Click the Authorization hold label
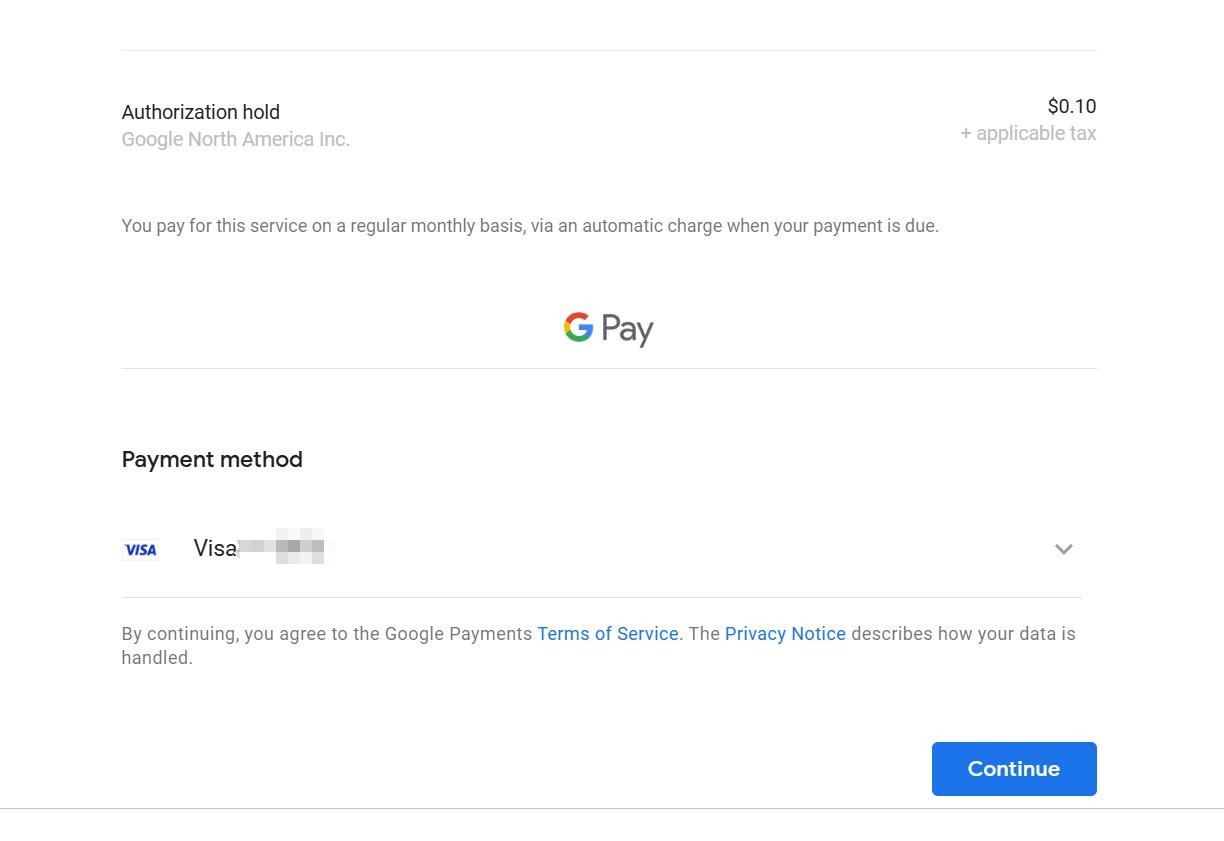 (201, 112)
